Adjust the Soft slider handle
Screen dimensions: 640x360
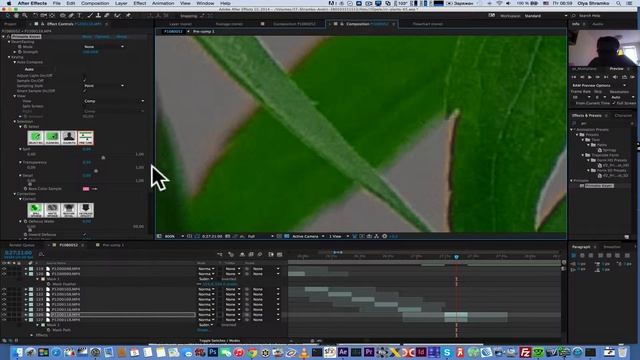pyautogui.click(x=103, y=157)
